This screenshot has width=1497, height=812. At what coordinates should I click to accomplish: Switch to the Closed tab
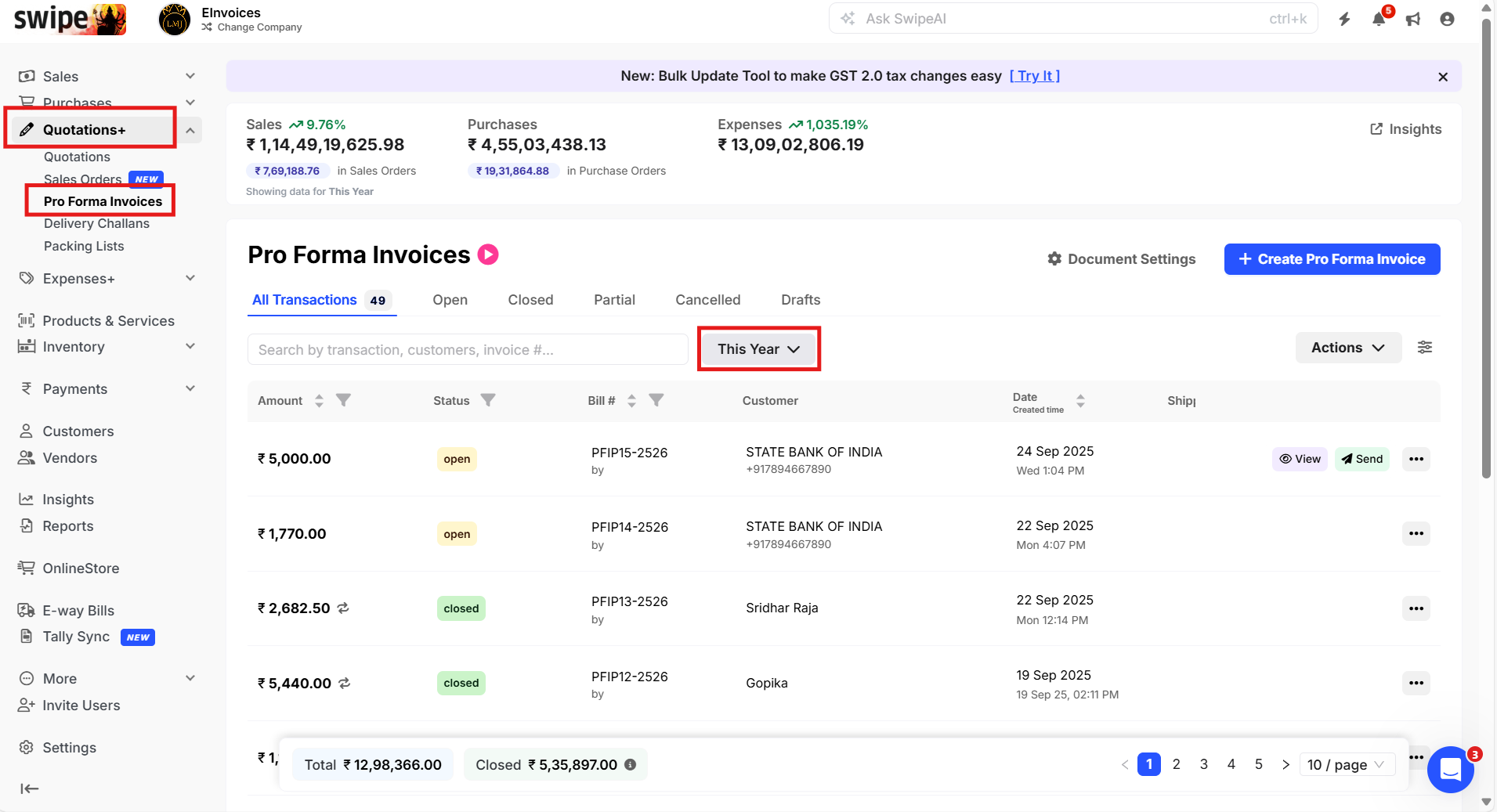tap(530, 300)
